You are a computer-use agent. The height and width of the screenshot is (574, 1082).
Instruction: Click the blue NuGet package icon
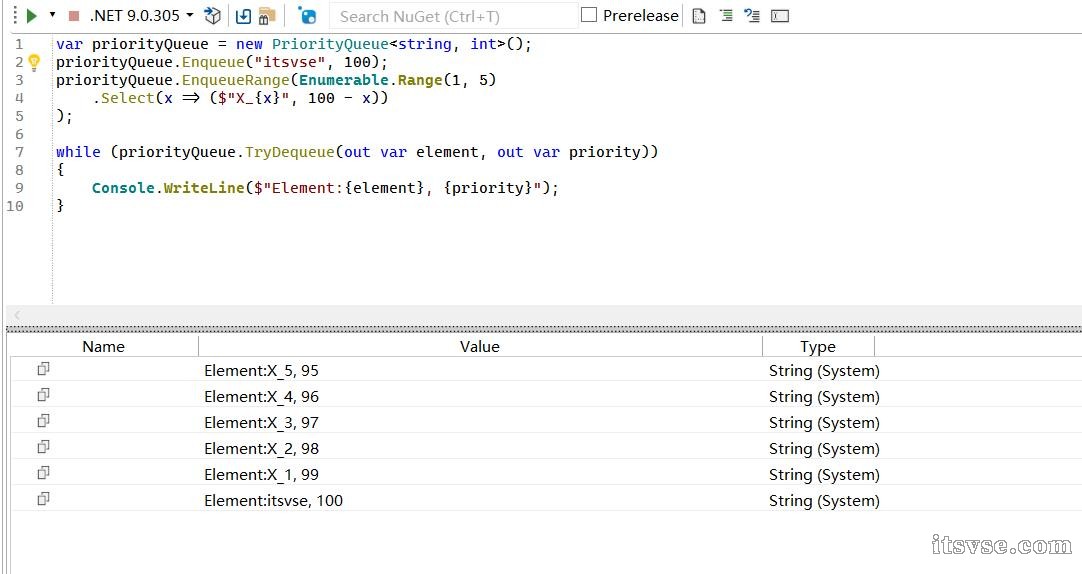coord(307,16)
